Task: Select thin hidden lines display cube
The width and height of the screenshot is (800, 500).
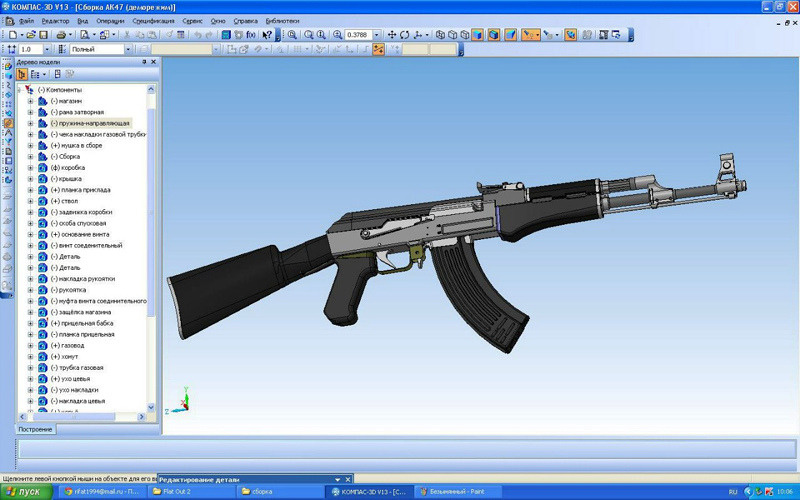Action: pos(465,35)
